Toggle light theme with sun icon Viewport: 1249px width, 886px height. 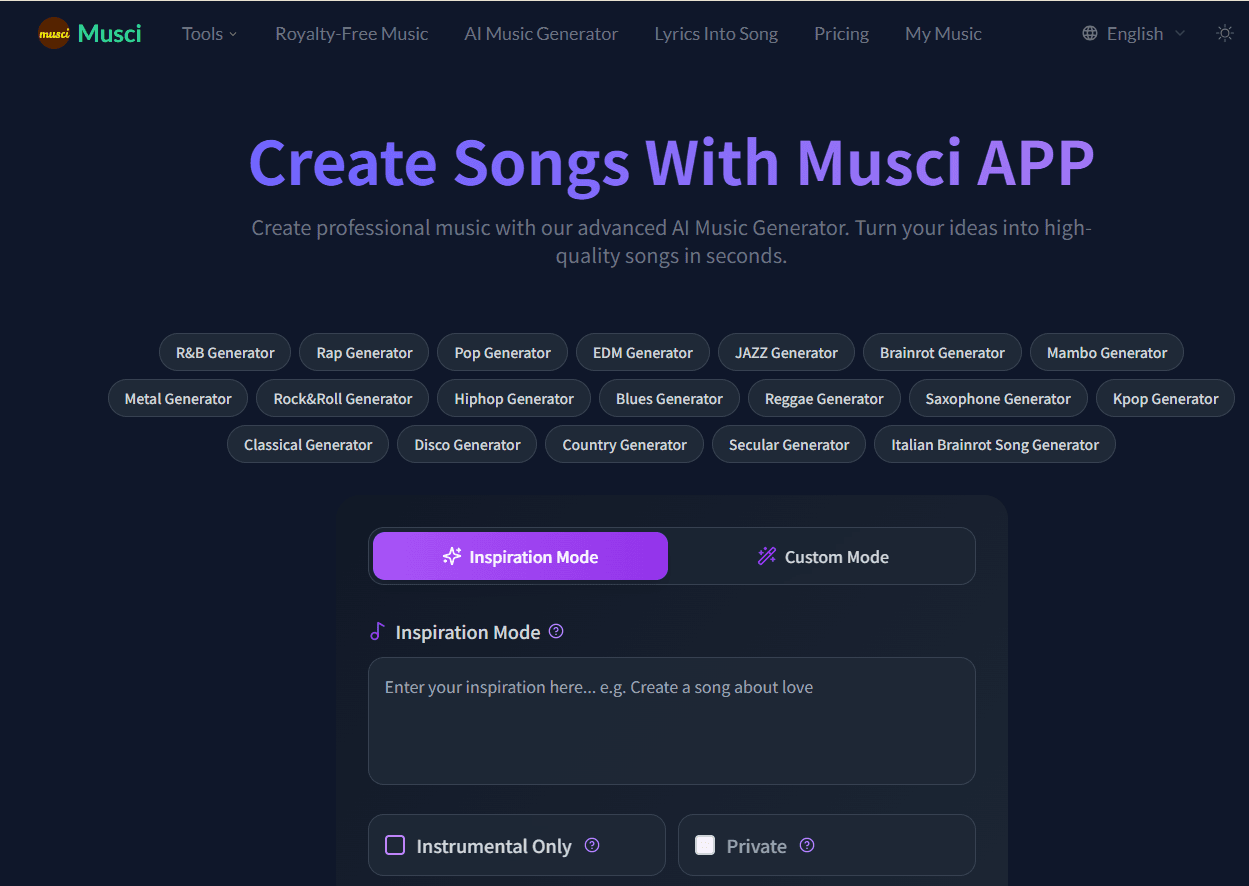[x=1224, y=33]
